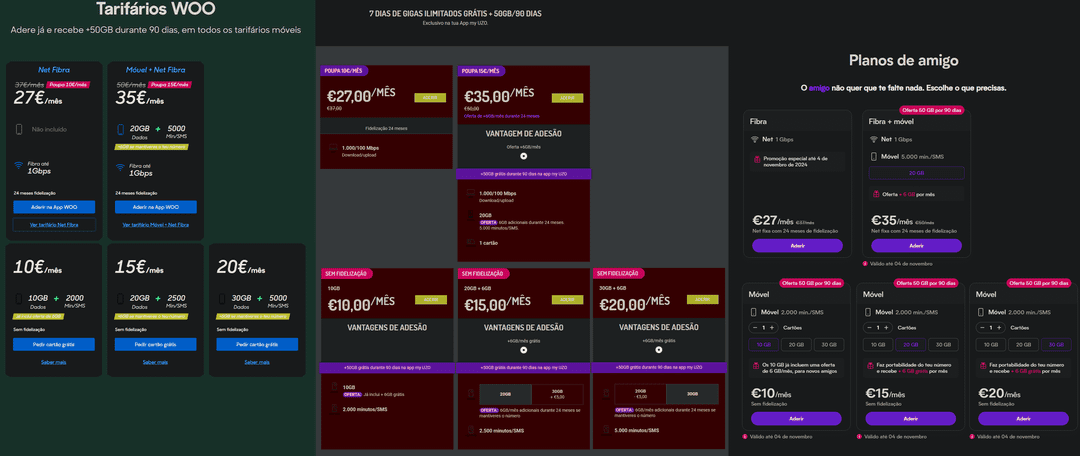Click the info icon below Amigo €20 Móvel card
Viewport: 1080px width, 456px height.
pos(972,436)
